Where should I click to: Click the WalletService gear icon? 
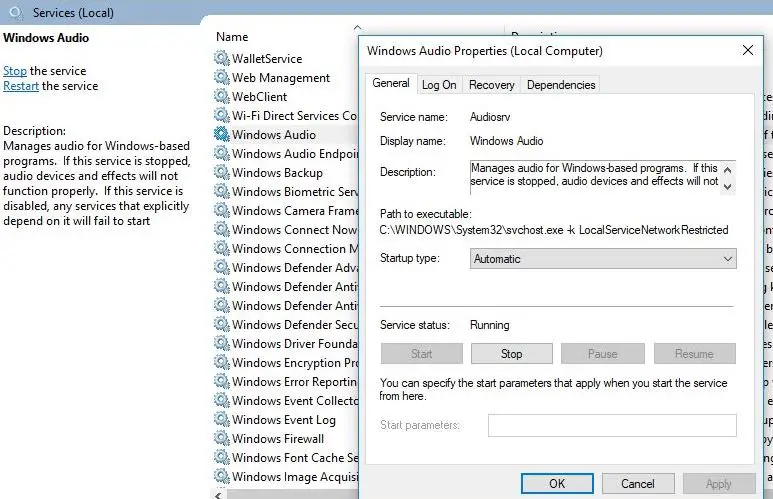coord(222,58)
